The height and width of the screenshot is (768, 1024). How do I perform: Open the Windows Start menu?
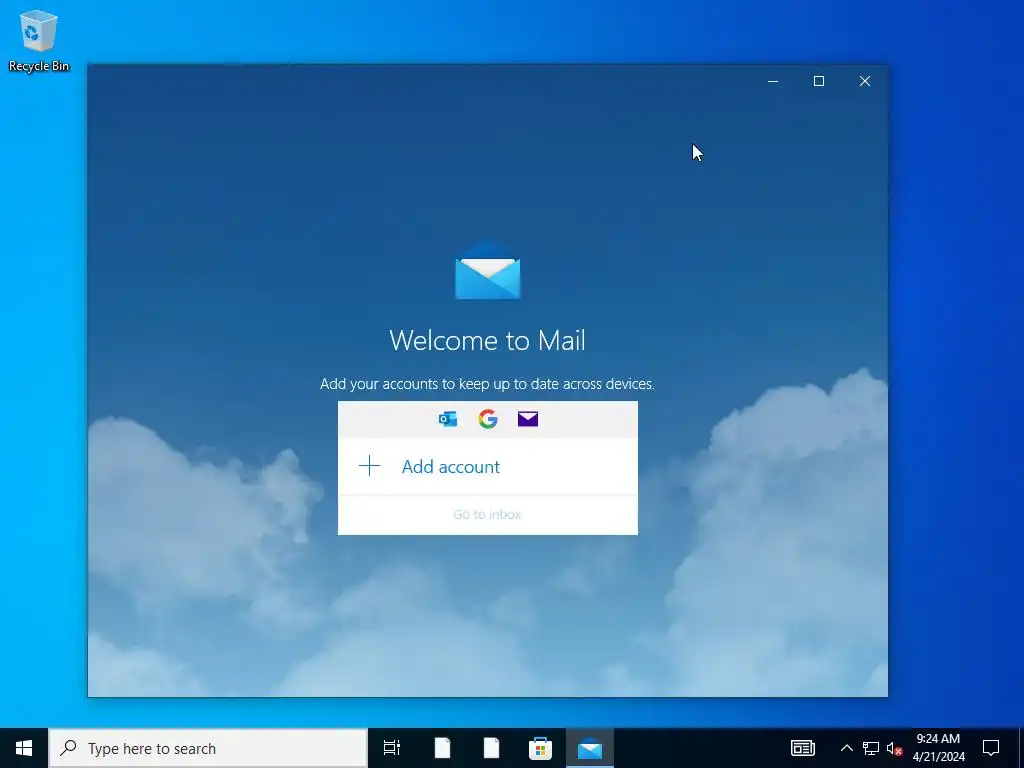click(24, 748)
